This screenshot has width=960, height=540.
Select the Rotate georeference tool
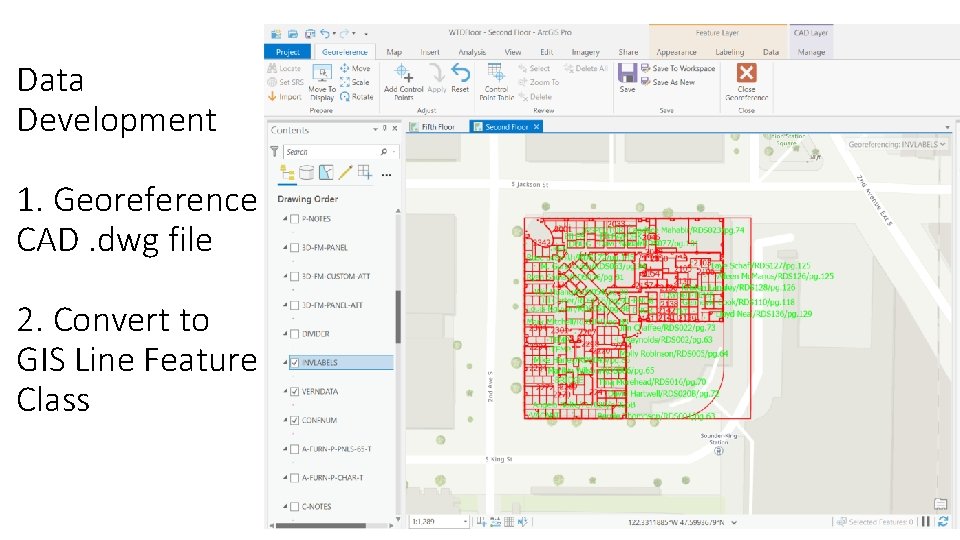[x=356, y=97]
